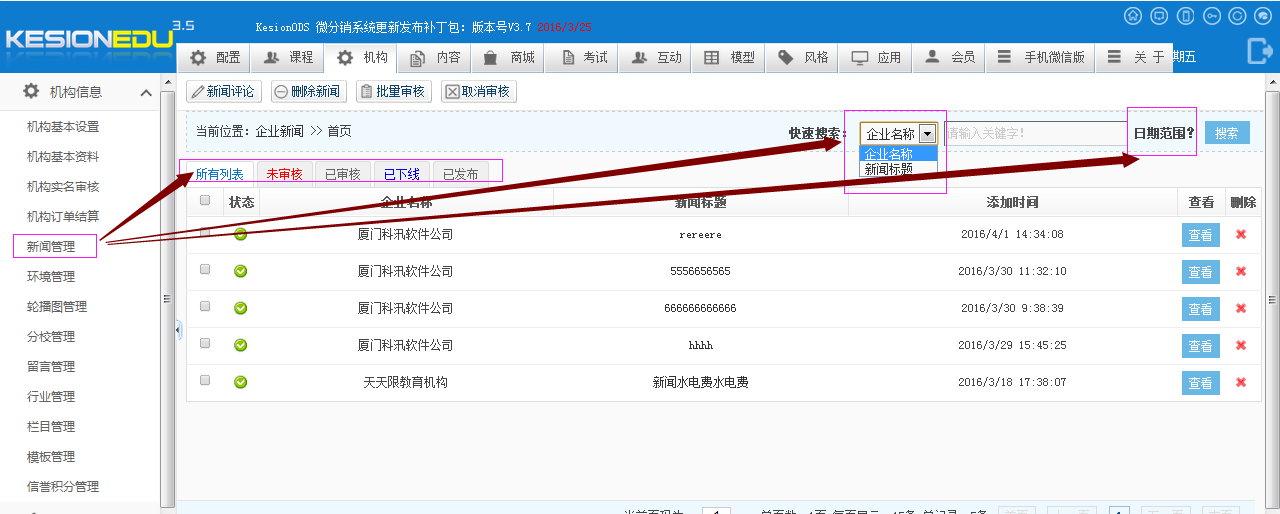Click the blue 搜索 button
Viewport: 1280px width, 514px height.
(x=1226, y=133)
